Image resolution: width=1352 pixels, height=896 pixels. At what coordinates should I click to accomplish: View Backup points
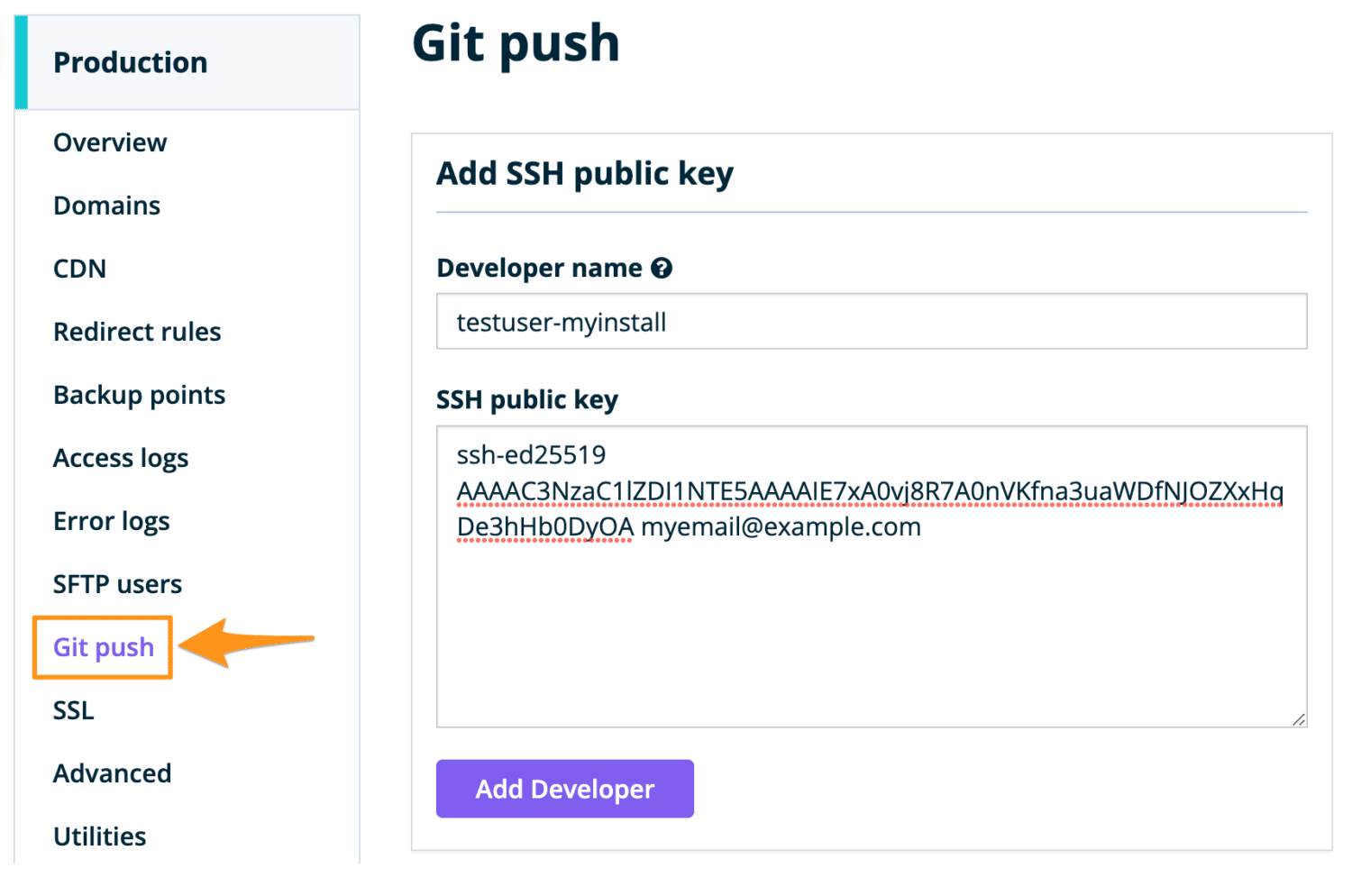[x=139, y=394]
